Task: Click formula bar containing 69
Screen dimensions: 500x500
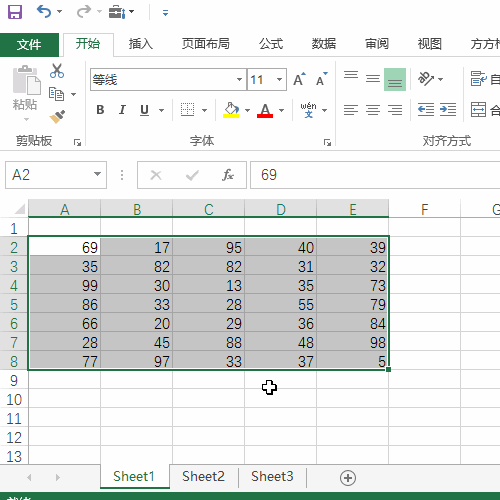Action: point(375,175)
